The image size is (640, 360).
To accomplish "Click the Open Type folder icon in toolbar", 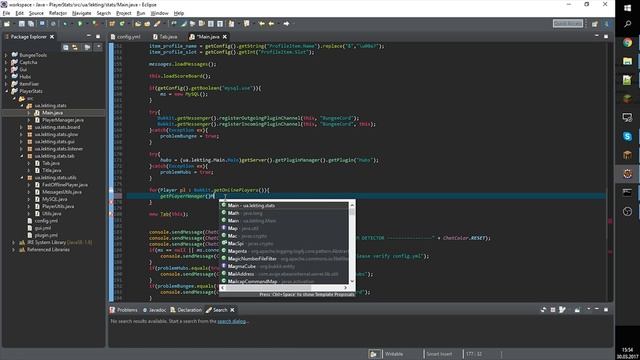I will pos(138,24).
